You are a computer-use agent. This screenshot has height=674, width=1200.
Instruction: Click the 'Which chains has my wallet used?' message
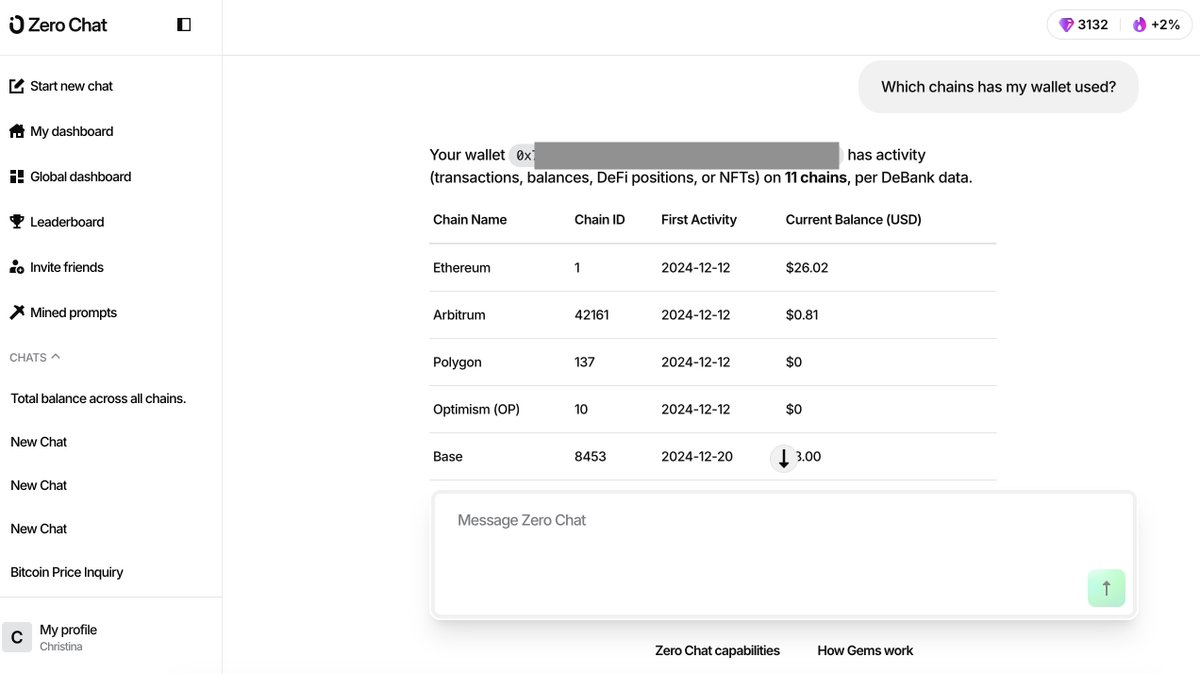click(x=998, y=87)
